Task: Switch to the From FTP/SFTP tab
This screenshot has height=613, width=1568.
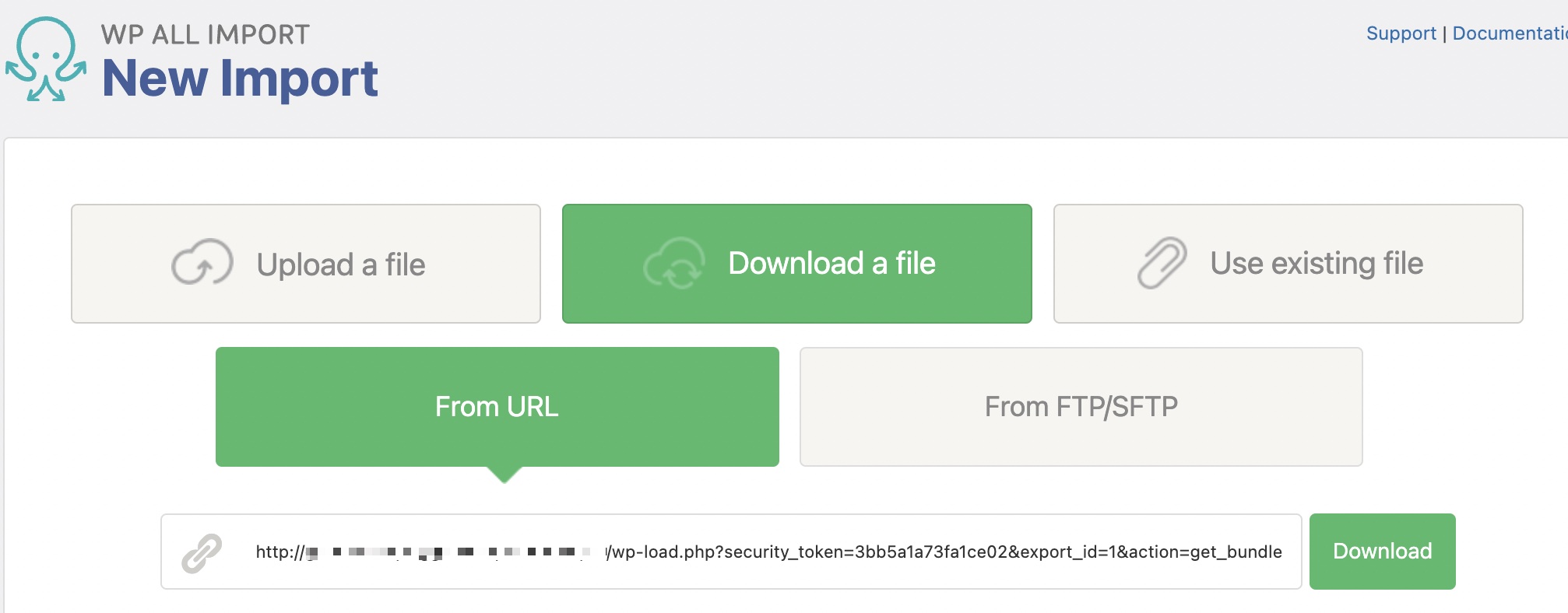Action: point(1081,407)
